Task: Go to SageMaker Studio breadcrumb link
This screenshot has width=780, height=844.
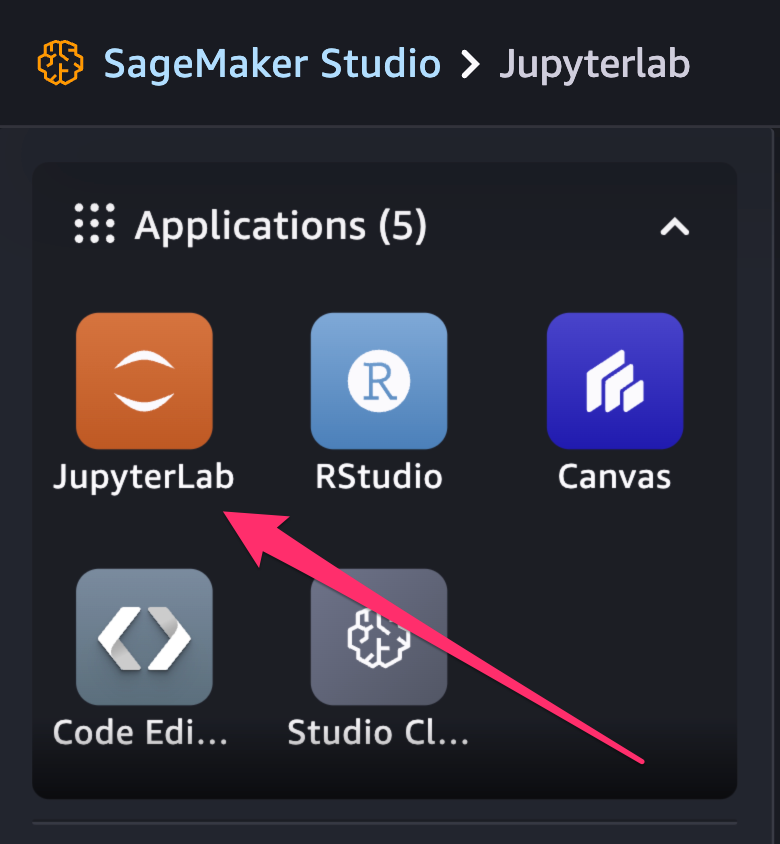Action: pyautogui.click(x=272, y=64)
